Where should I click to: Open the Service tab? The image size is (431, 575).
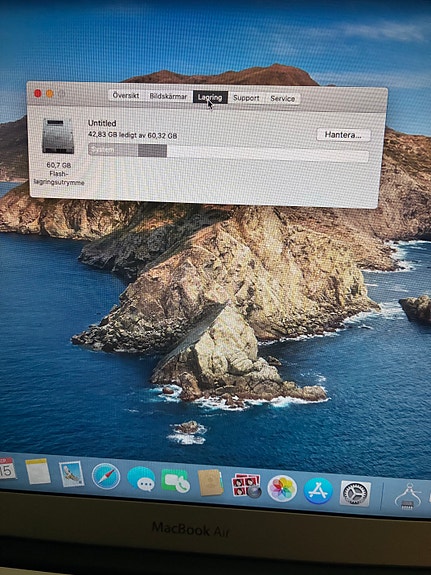(x=282, y=98)
